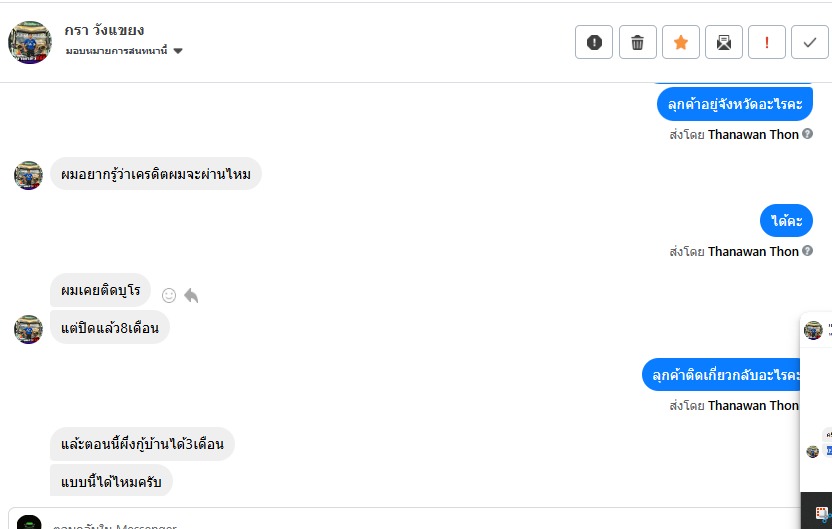Image resolution: width=832 pixels, height=529 pixels.
Task: Open the assign conversation dropdown arrow
Action: click(178, 51)
